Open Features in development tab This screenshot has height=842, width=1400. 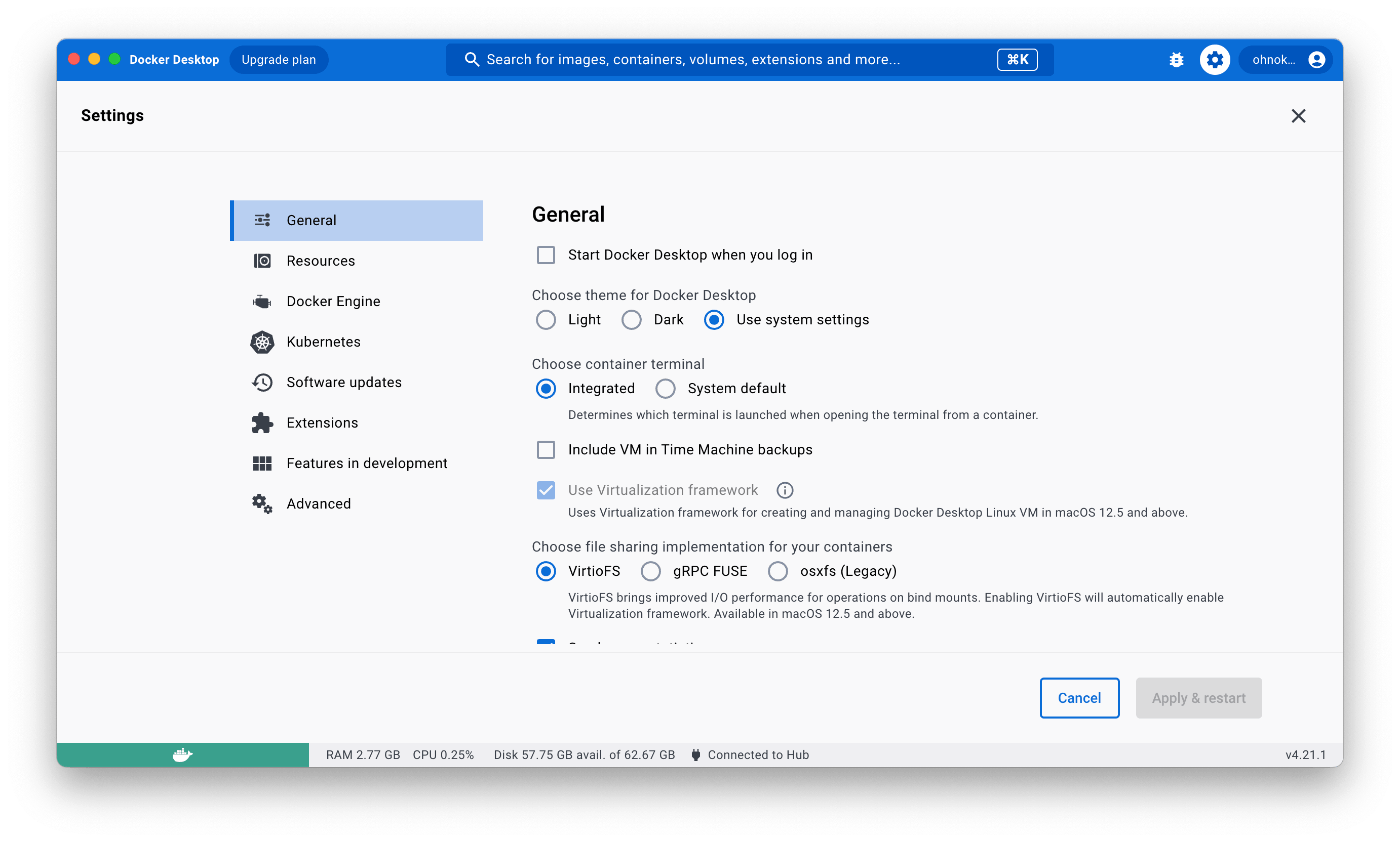pos(356,463)
